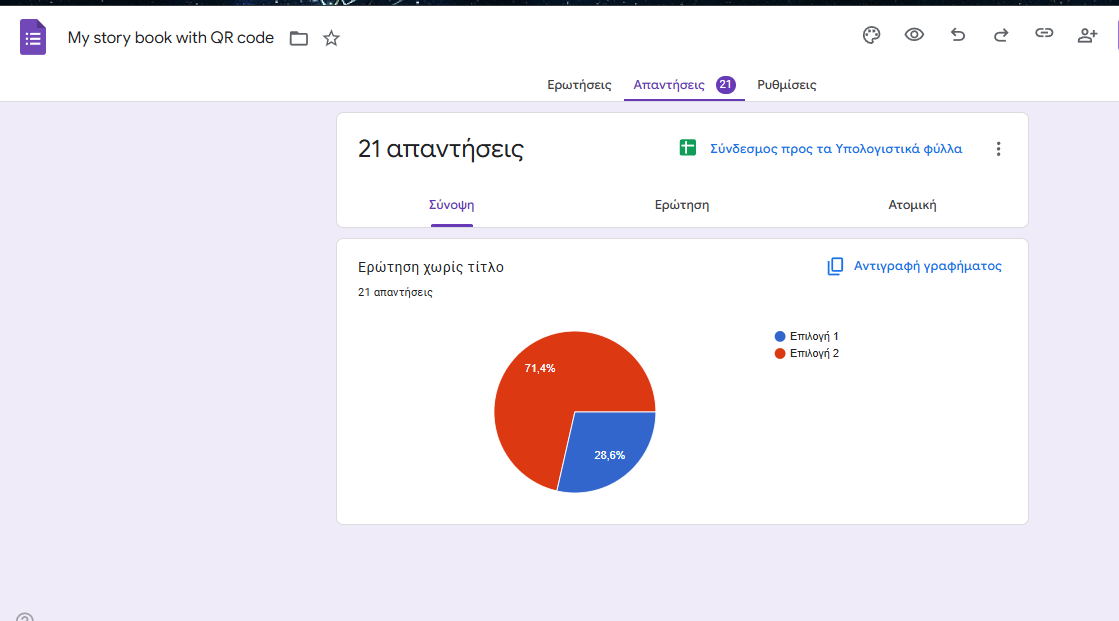Open the three-dot responses options menu
This screenshot has height=621, width=1119.
[x=997, y=149]
